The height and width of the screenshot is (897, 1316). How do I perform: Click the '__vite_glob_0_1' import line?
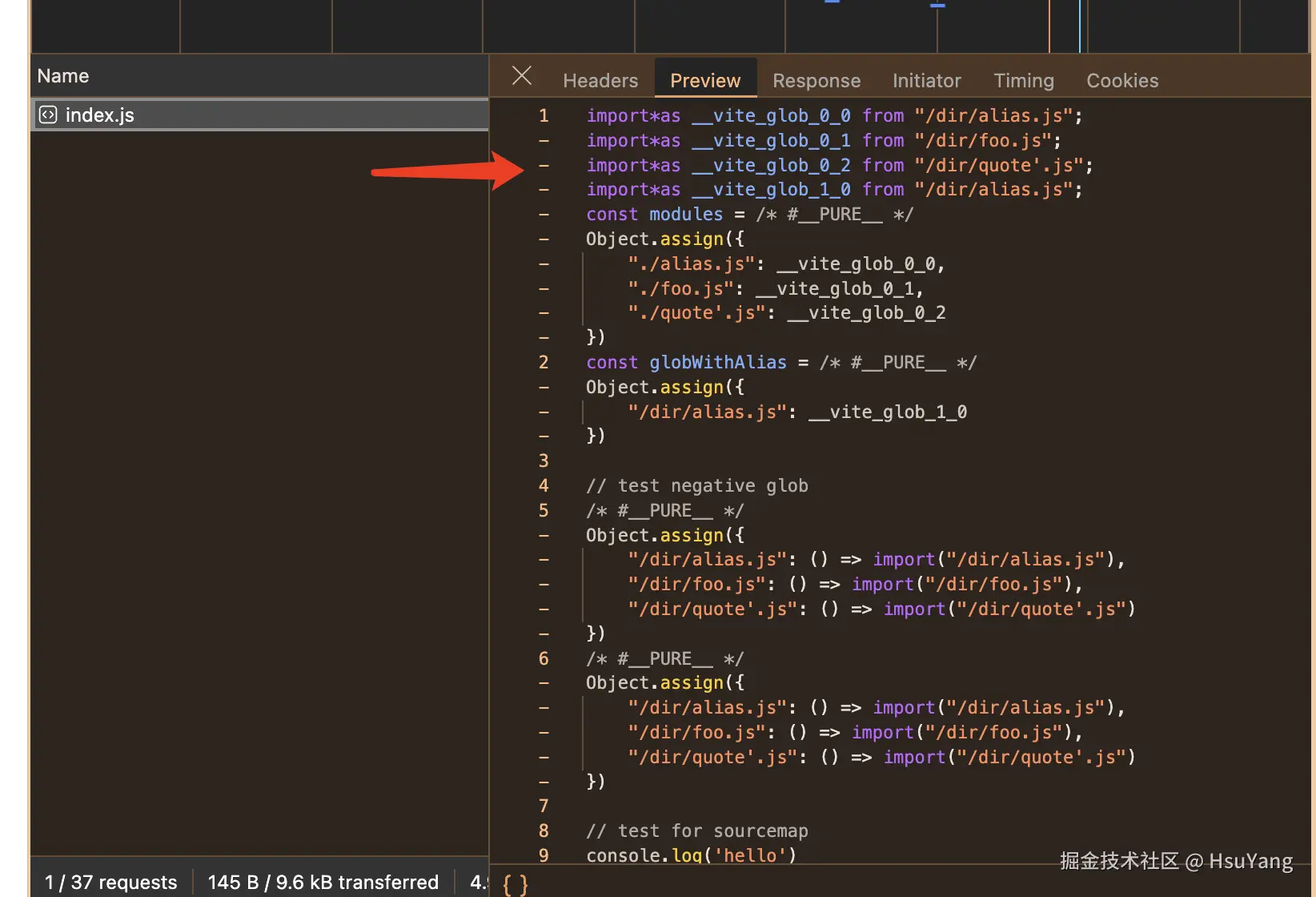824,141
